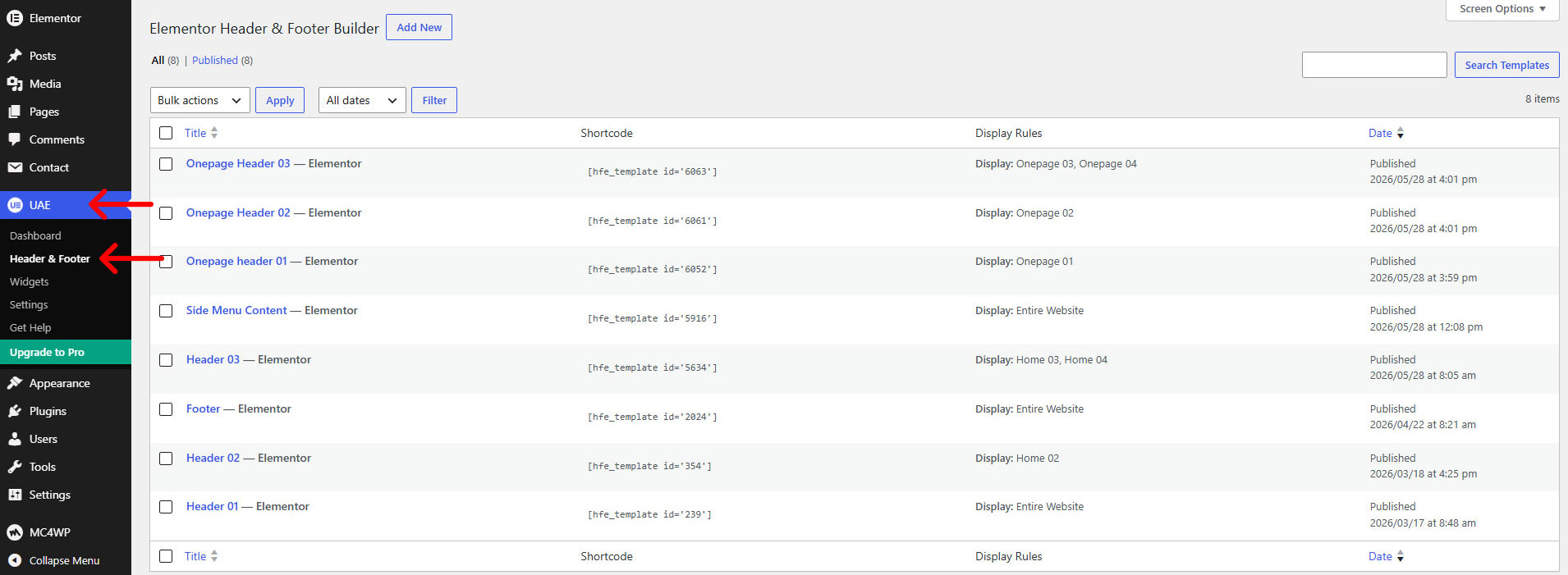Click the Contact envelope icon
1568x575 pixels.
[15, 167]
